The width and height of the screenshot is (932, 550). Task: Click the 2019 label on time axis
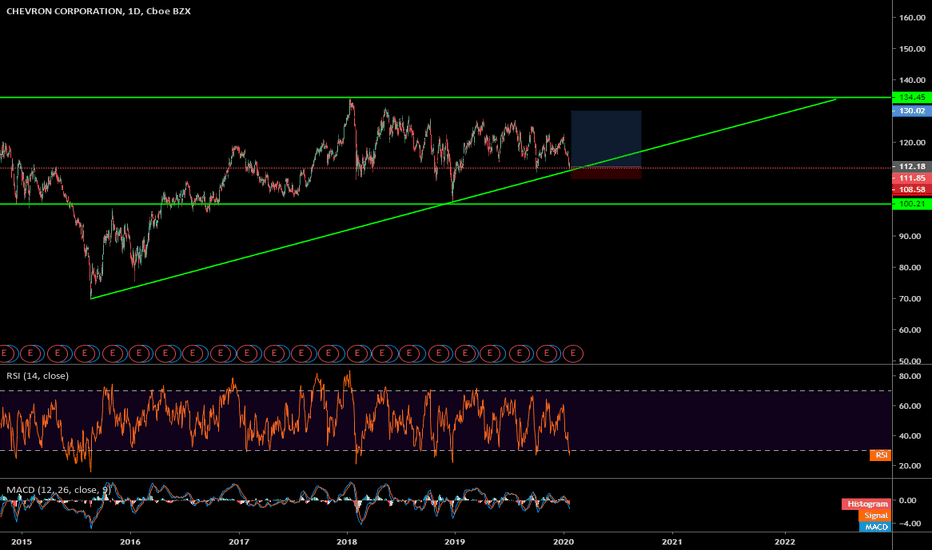point(455,542)
